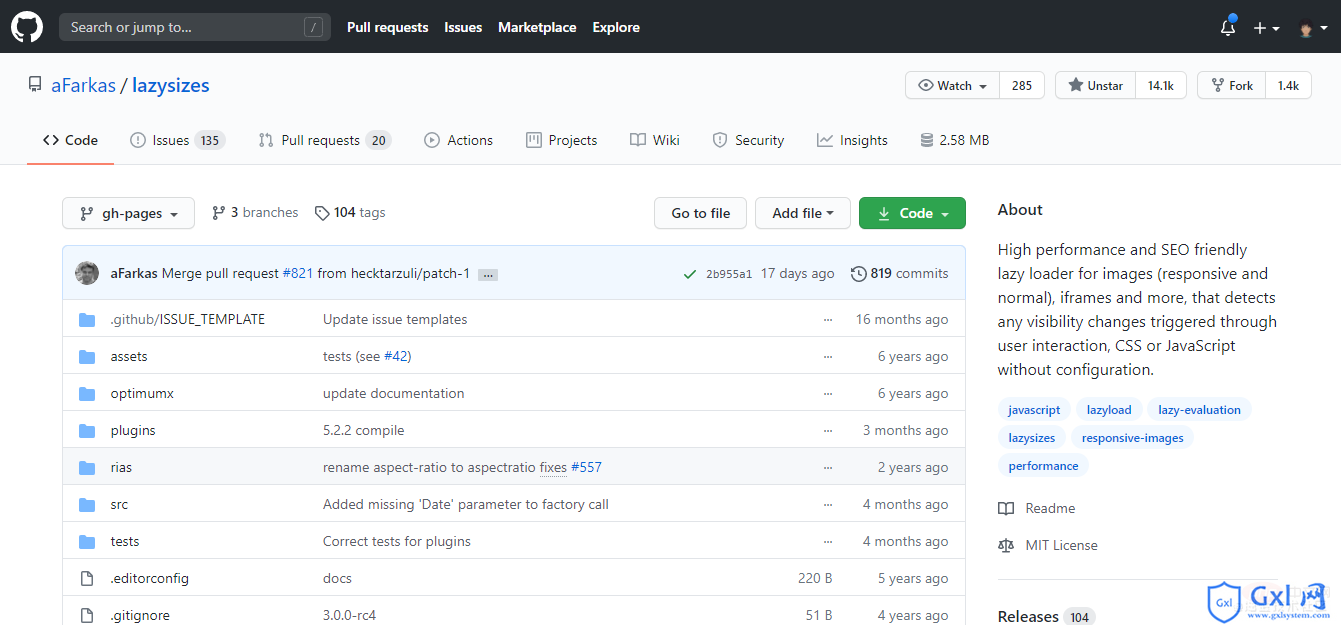The height and width of the screenshot is (625, 1341).
Task: Open the '5.2.2 compile' commit message
Action: tap(364, 430)
